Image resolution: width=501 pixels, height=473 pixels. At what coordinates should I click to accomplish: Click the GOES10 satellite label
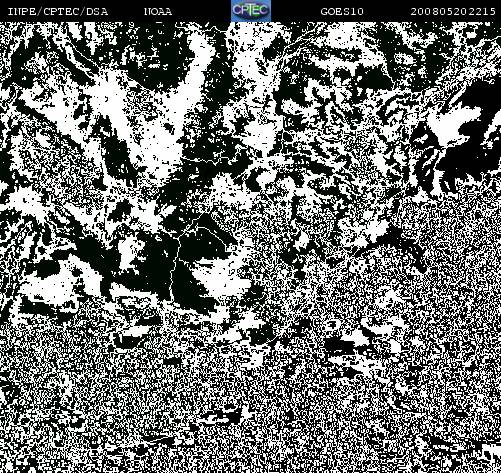tap(342, 12)
